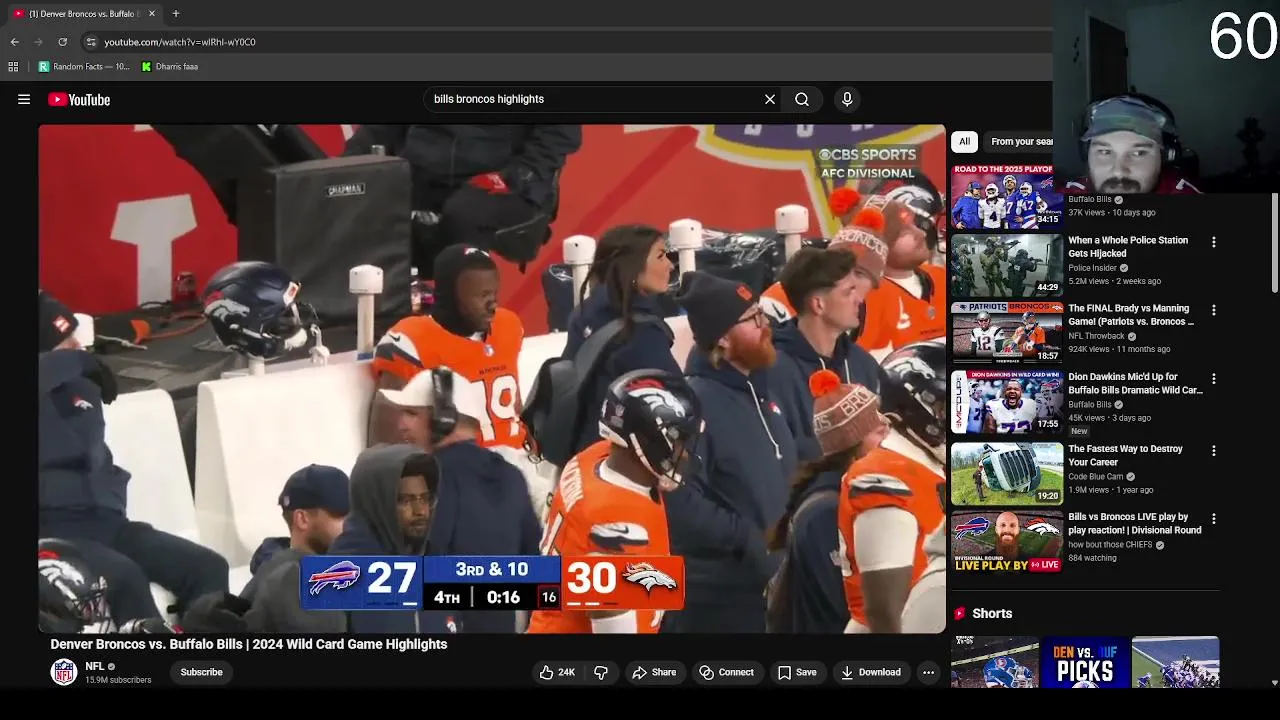Dislike the video with thumbs down

(601, 672)
